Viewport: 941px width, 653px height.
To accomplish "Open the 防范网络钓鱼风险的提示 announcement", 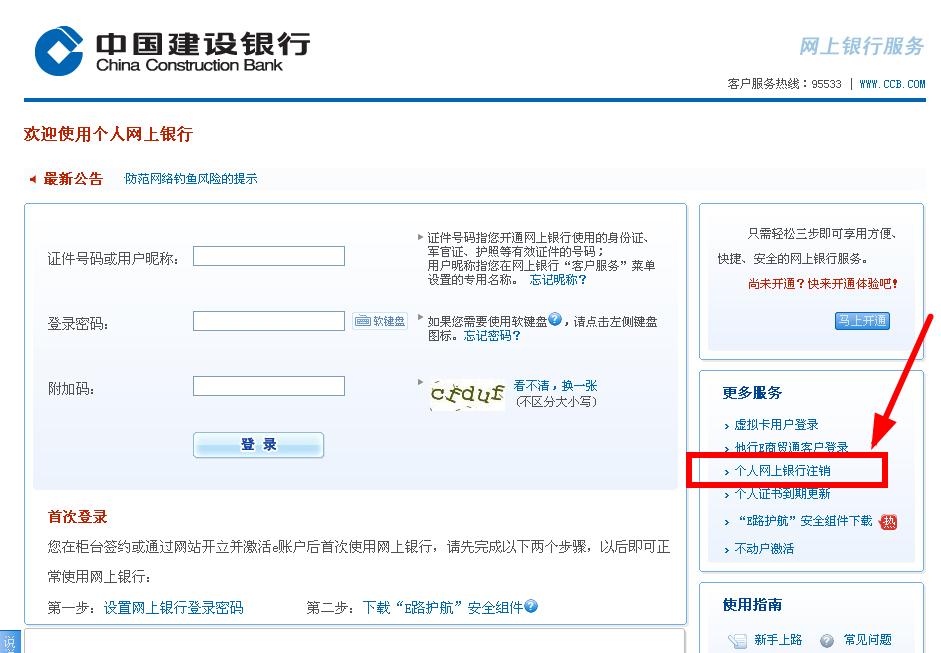I will (x=191, y=179).
